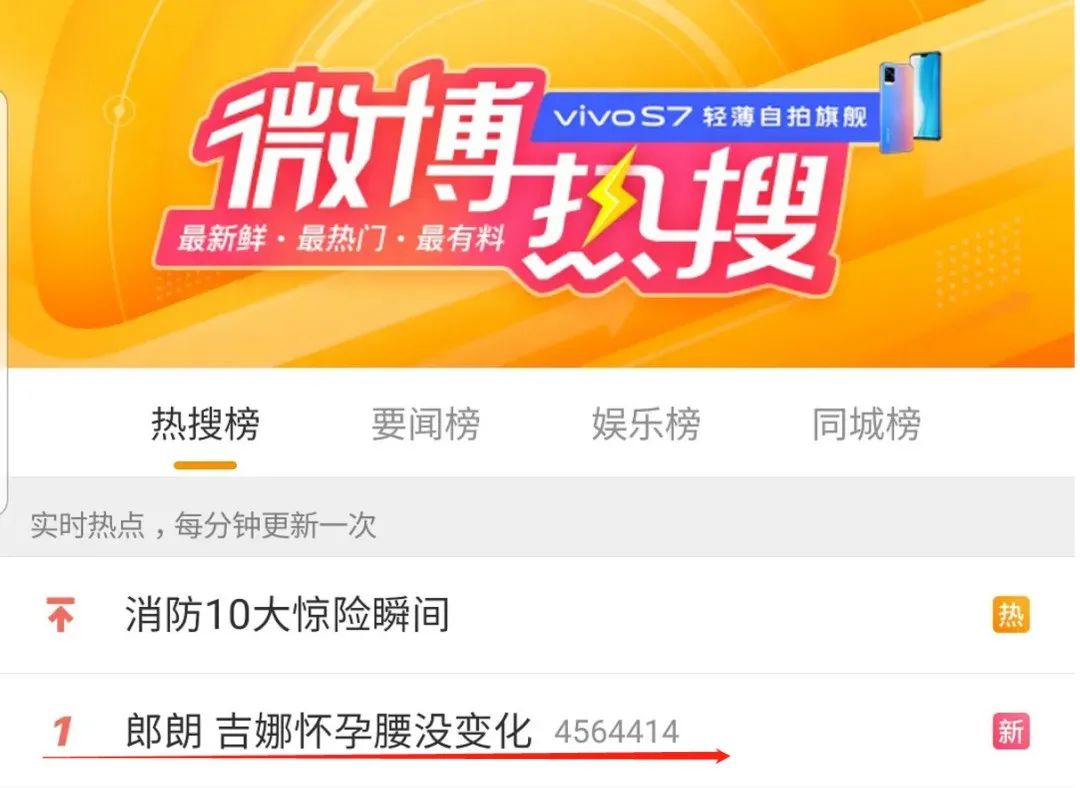Viewport: 1080px width, 788px height.
Task: Tap the pink 新 new badge
Action: click(x=1010, y=731)
